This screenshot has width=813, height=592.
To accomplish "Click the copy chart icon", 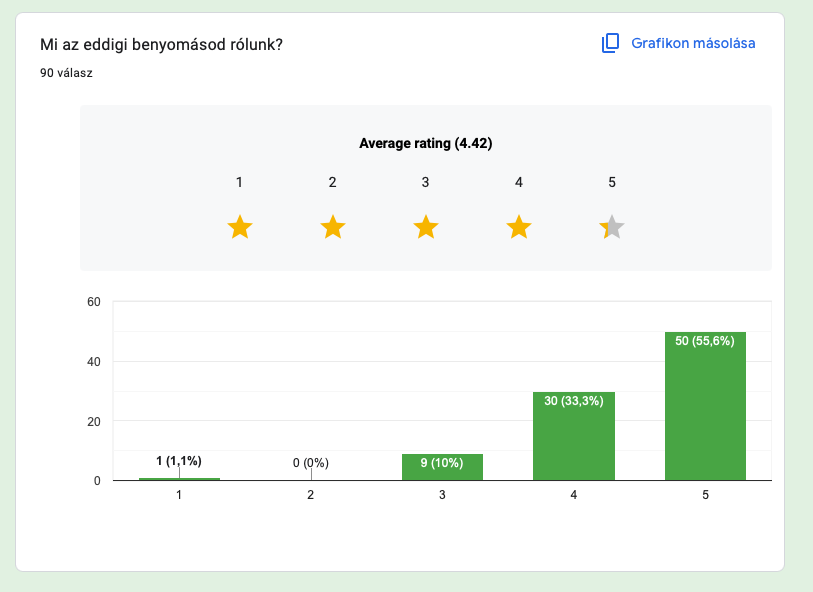I will (610, 43).
